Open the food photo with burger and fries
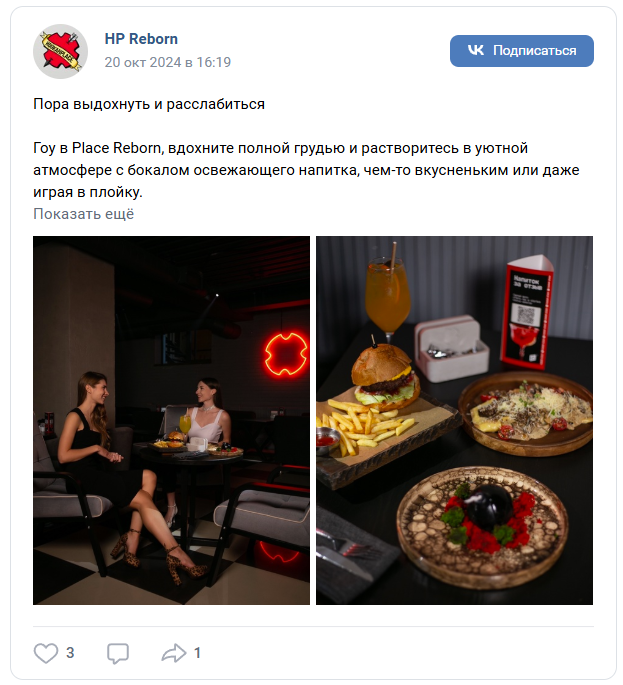 (x=454, y=420)
